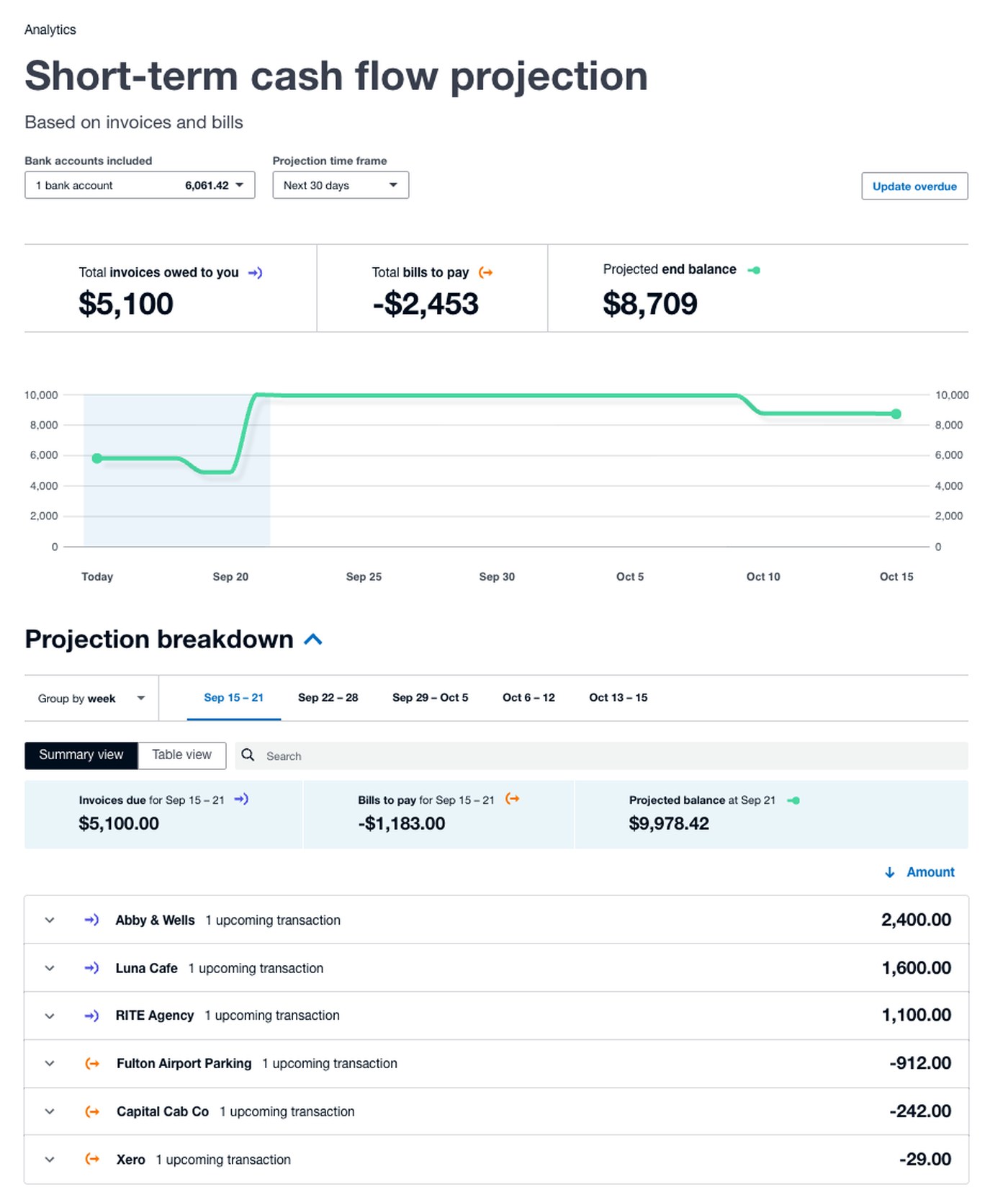This screenshot has height=1192, width=1008.
Task: Click orange bills arrow icon beside Total bills to pay
Action: (x=486, y=272)
